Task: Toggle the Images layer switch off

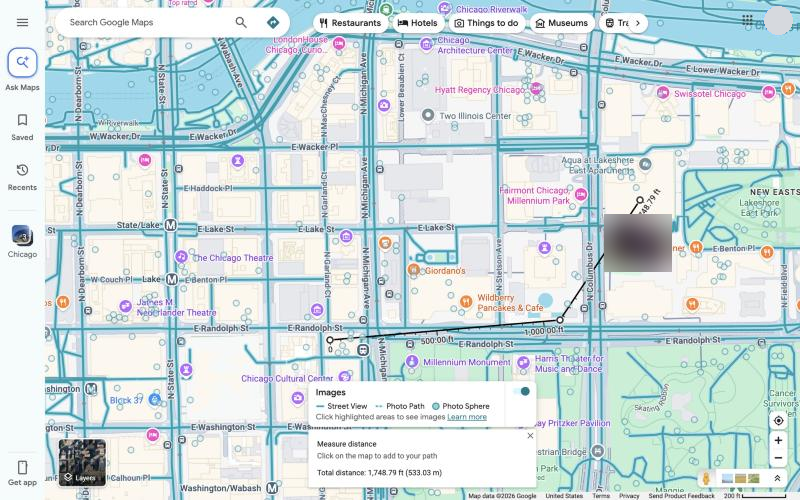Action: coord(522,391)
